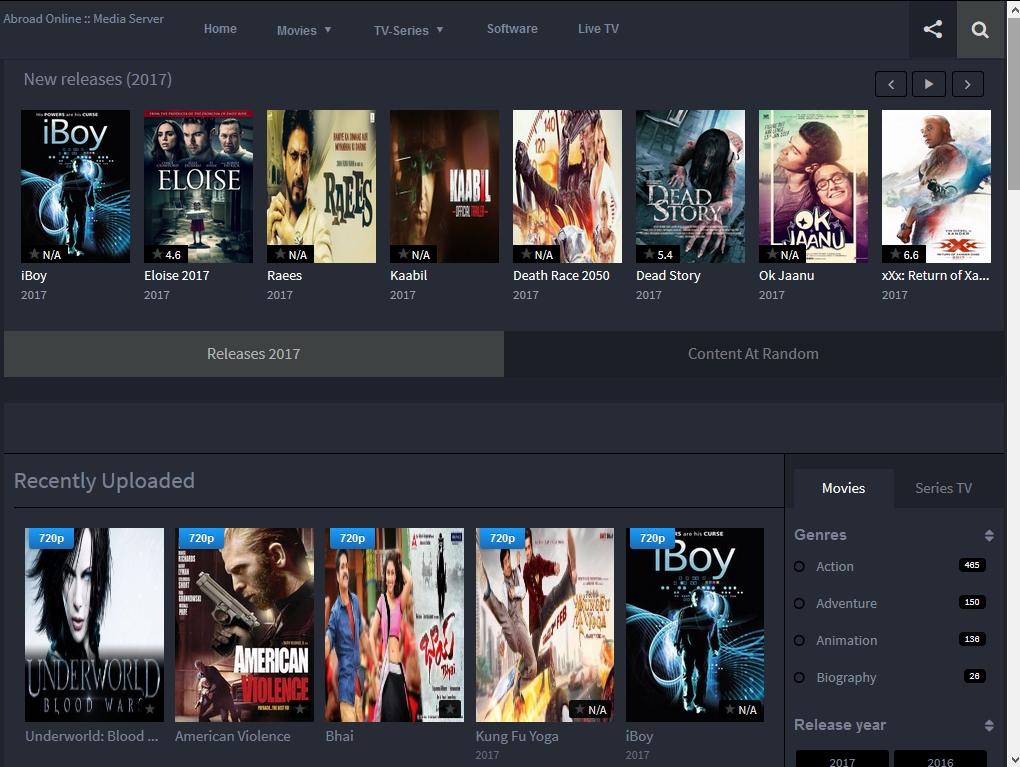Viewport: 1020px width, 767px height.
Task: Open the Eloise movie poster
Action: (198, 186)
